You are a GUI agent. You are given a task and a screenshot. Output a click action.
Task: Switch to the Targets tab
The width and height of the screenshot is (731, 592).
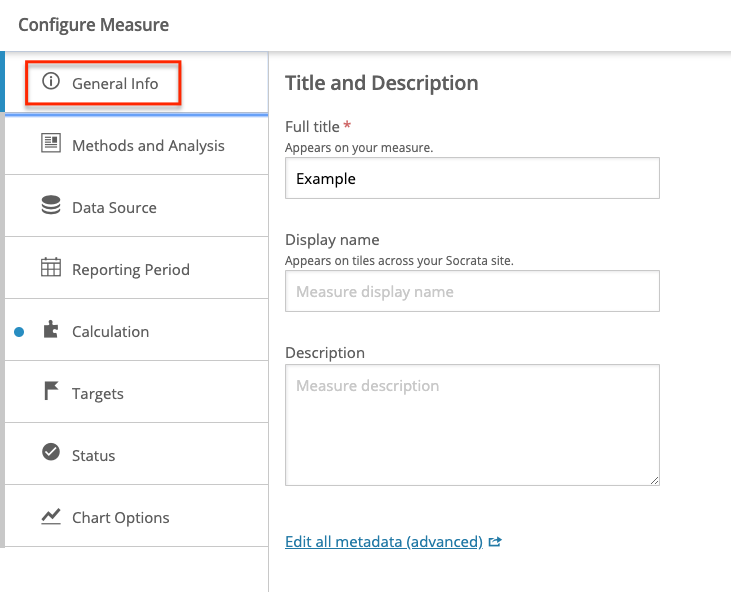coord(136,392)
